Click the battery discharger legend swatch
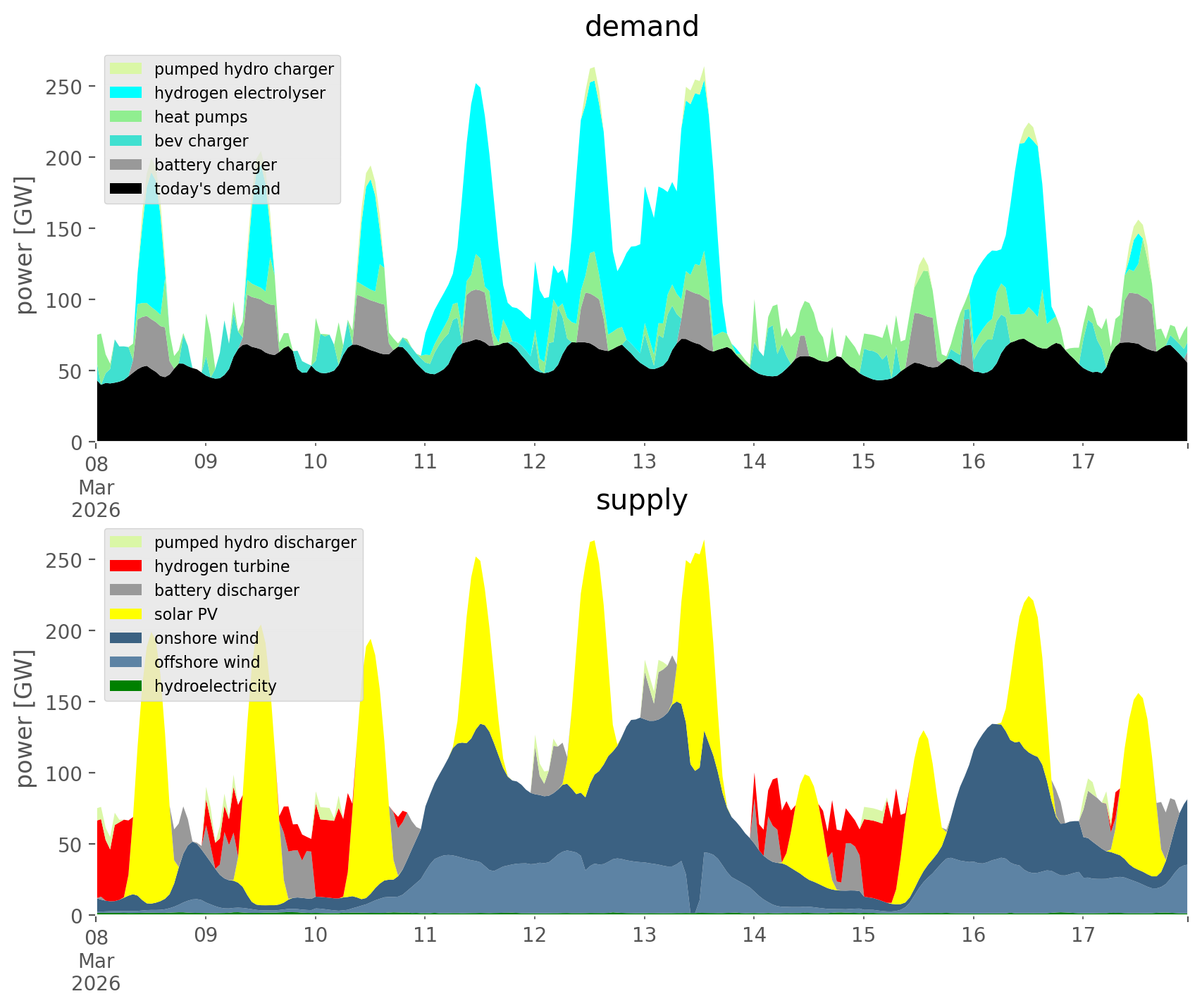The image size is (1202, 1008). pyautogui.click(x=126, y=590)
